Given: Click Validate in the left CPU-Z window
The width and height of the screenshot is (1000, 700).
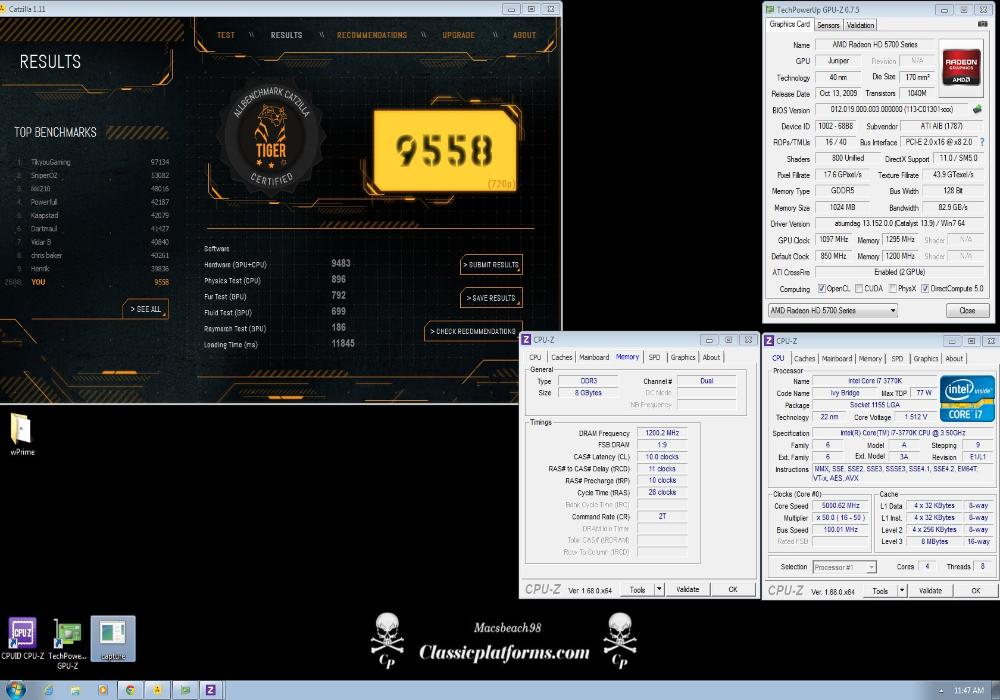Looking at the screenshot, I should 688,589.
